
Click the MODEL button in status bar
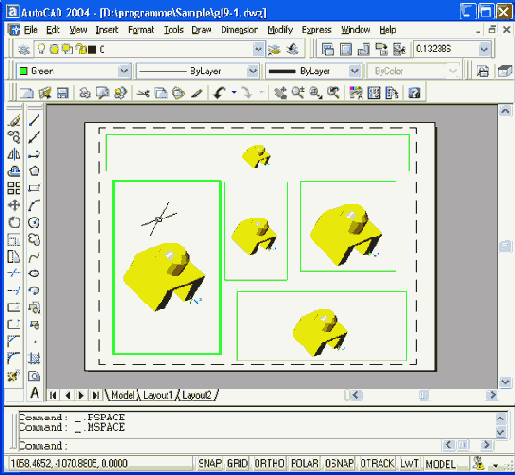441,463
